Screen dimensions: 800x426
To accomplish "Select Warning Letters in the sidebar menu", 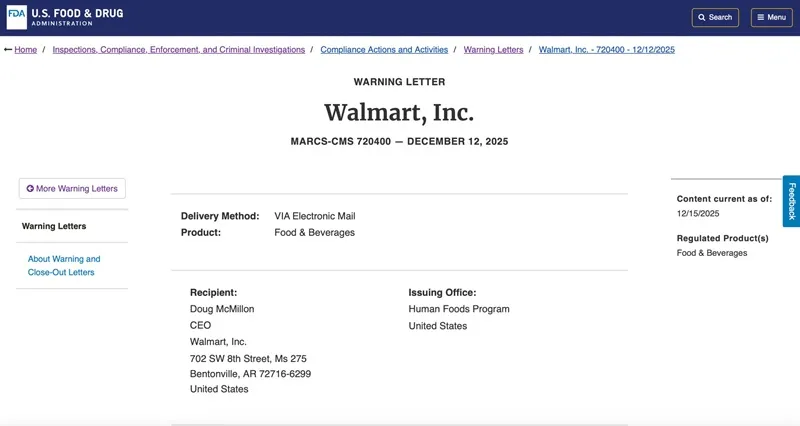I will [54, 226].
